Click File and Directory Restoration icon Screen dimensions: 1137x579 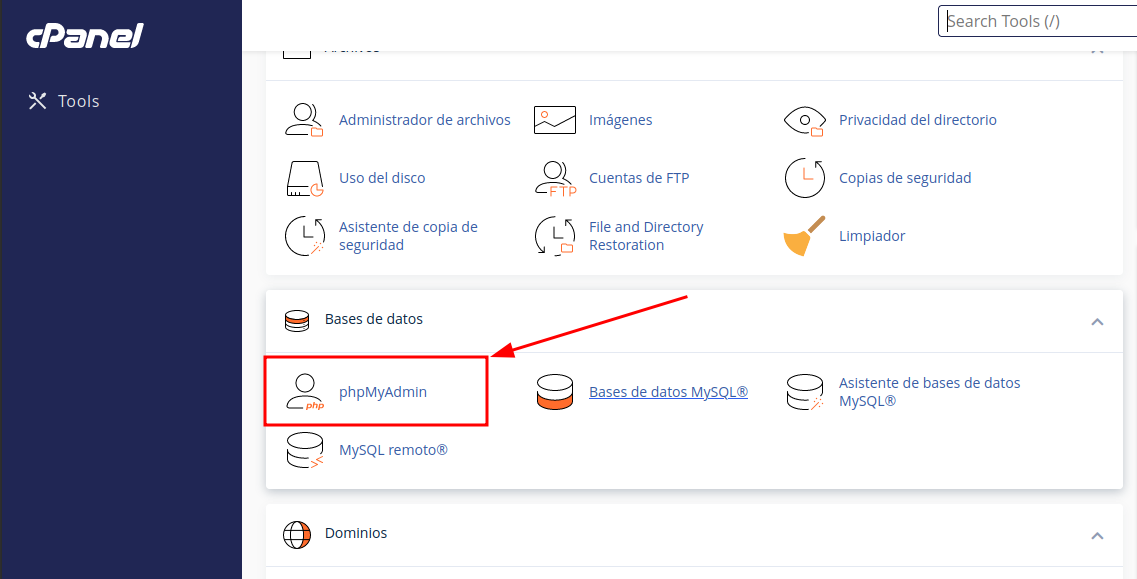[555, 236]
